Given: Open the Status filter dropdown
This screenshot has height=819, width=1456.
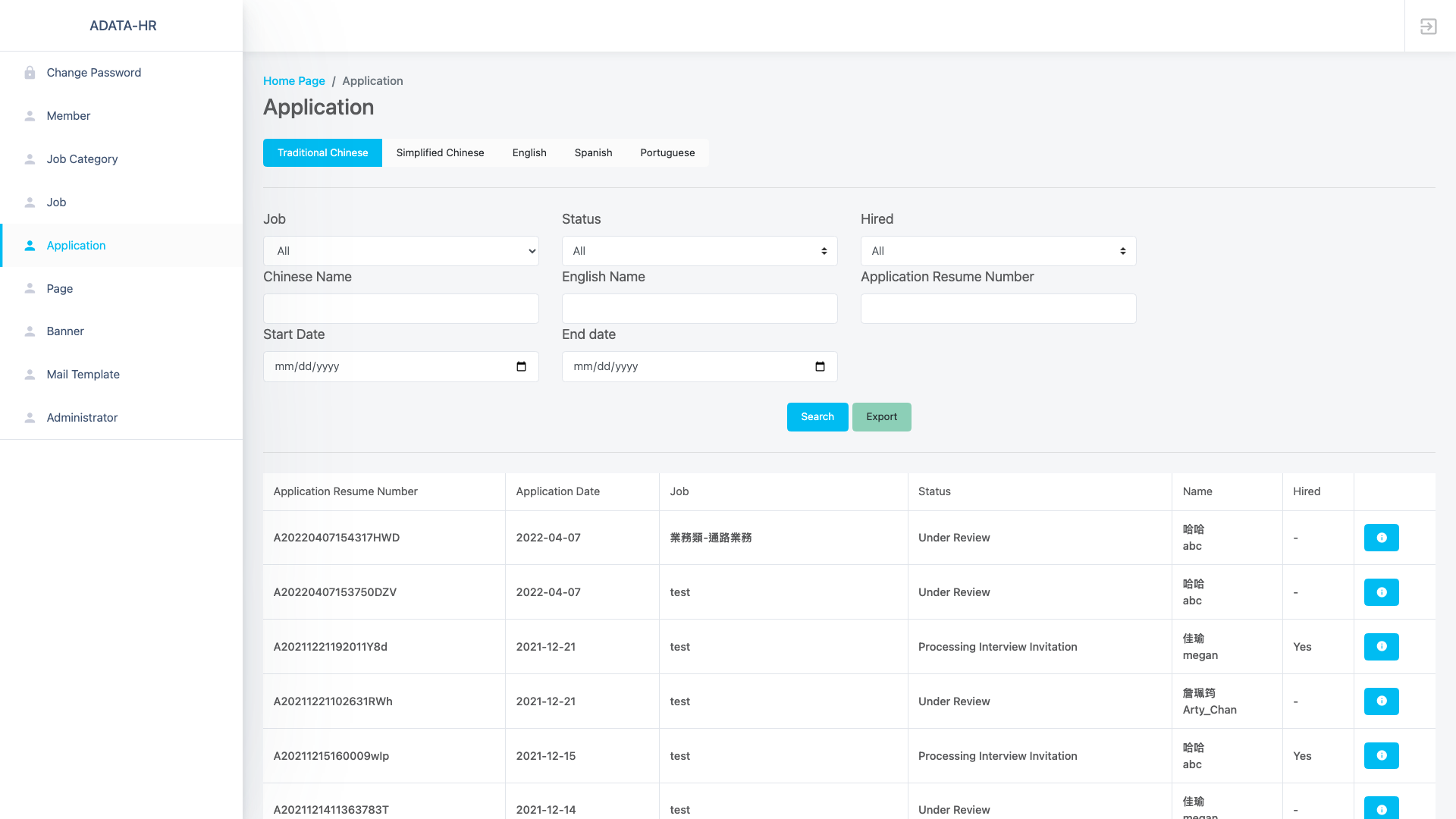Looking at the screenshot, I should [x=699, y=251].
